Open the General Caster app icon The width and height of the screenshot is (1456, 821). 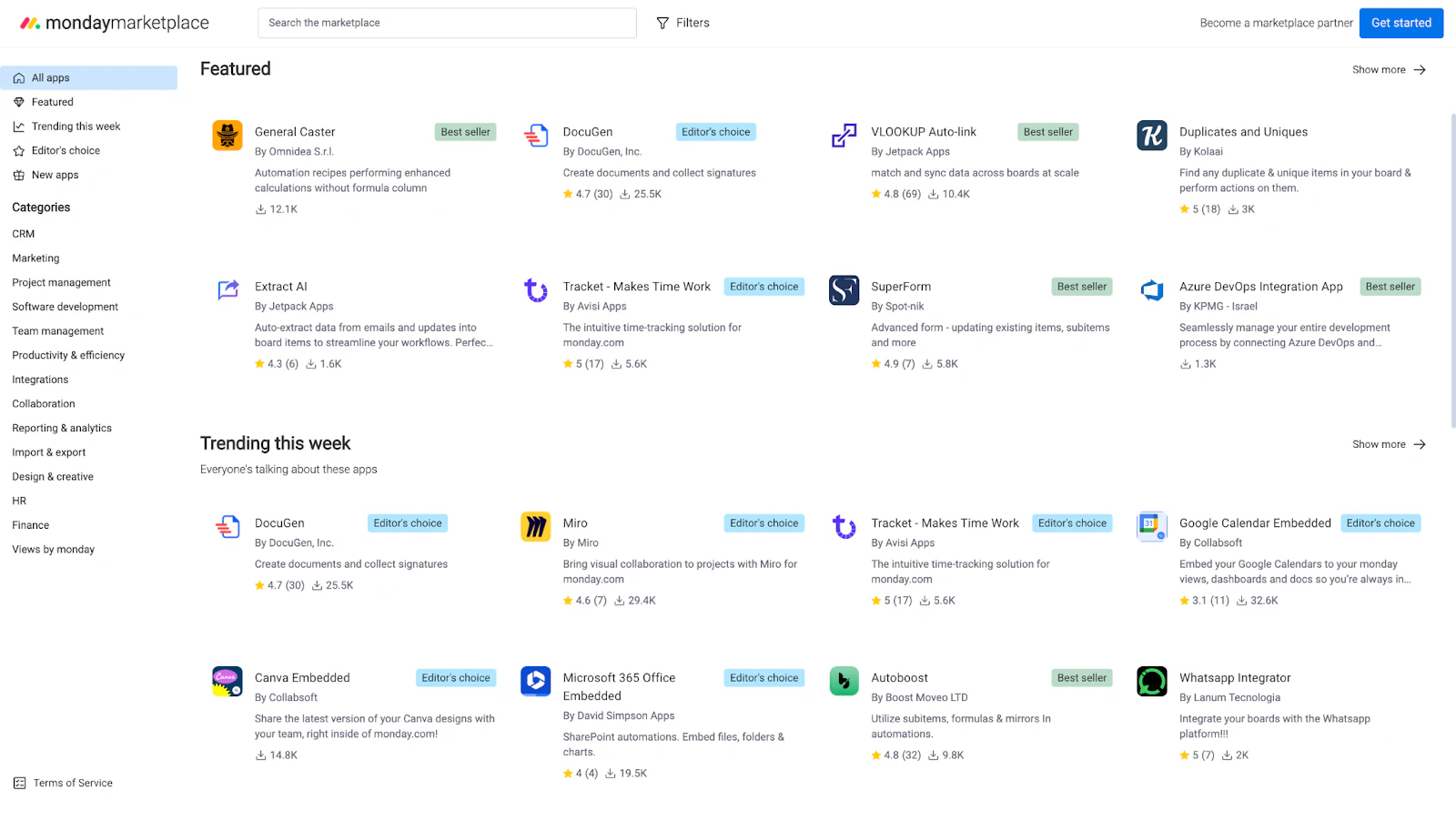pos(227,136)
